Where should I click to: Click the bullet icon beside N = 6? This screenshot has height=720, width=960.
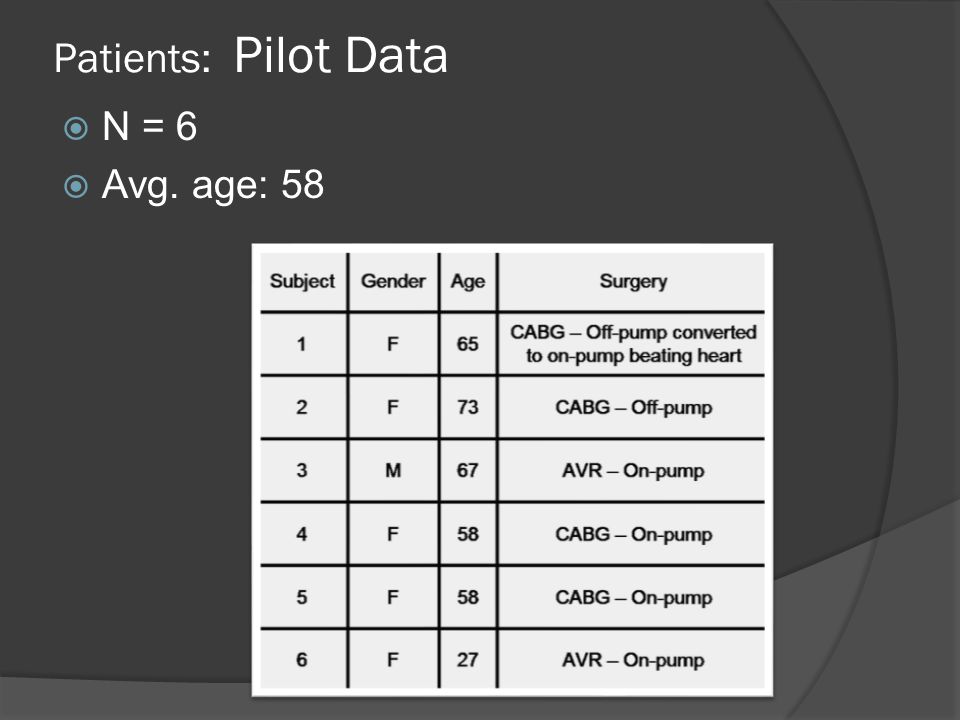tap(76, 128)
